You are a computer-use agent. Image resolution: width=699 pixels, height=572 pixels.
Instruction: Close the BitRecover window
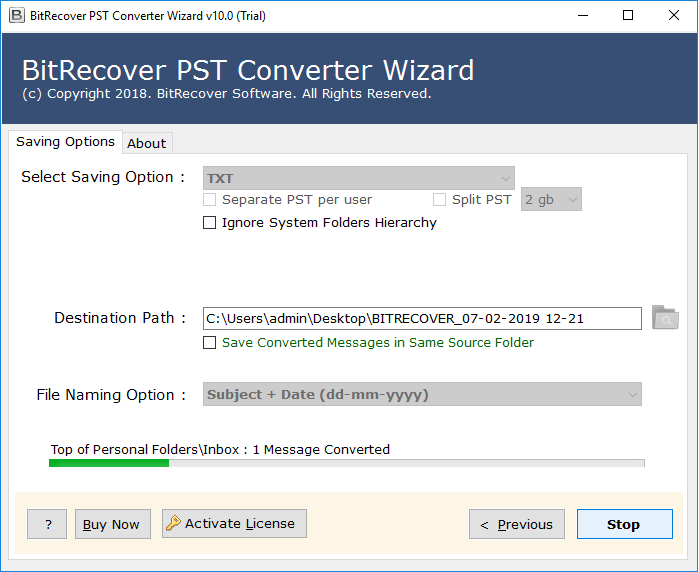pyautogui.click(x=674, y=16)
